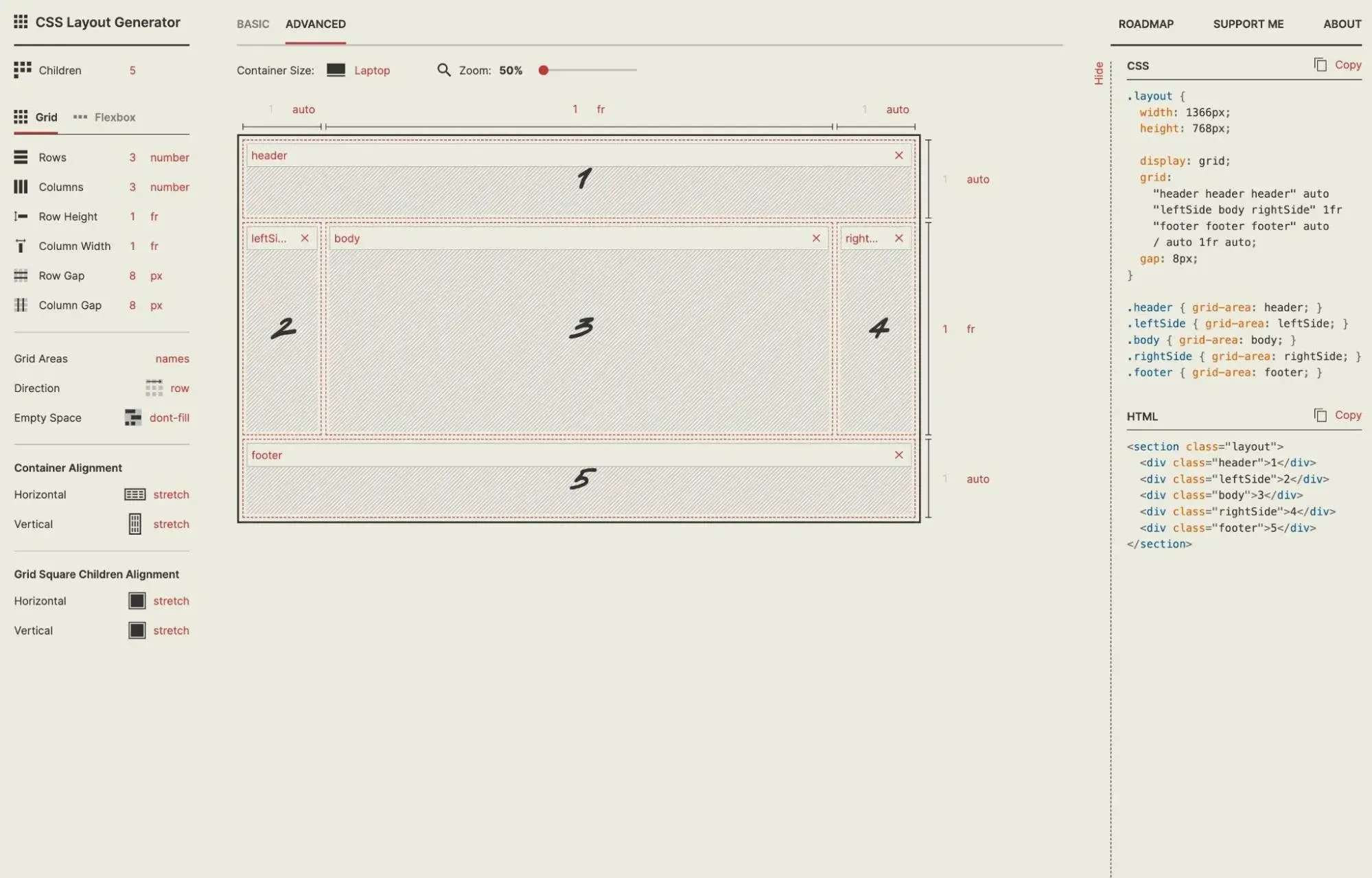Click the CSS Layout Generator grid logo
Viewport: 1372px width, 878px height.
coord(21,22)
